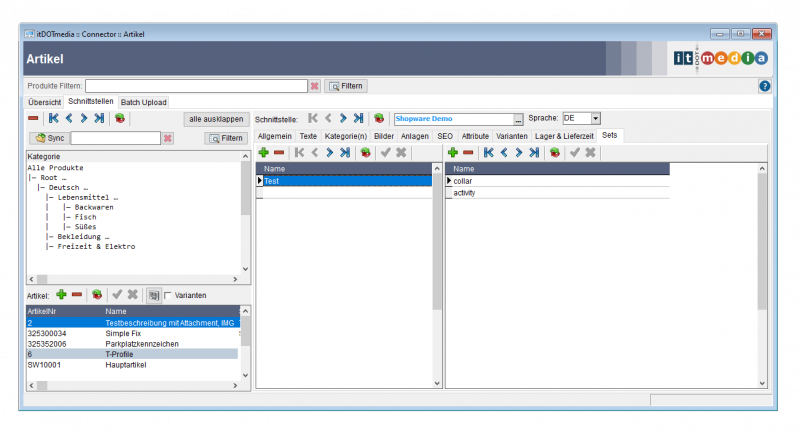Open the Shopware Demo selector ellipsis button
Image resolution: width=800 pixels, height=432 pixels.
(x=518, y=119)
